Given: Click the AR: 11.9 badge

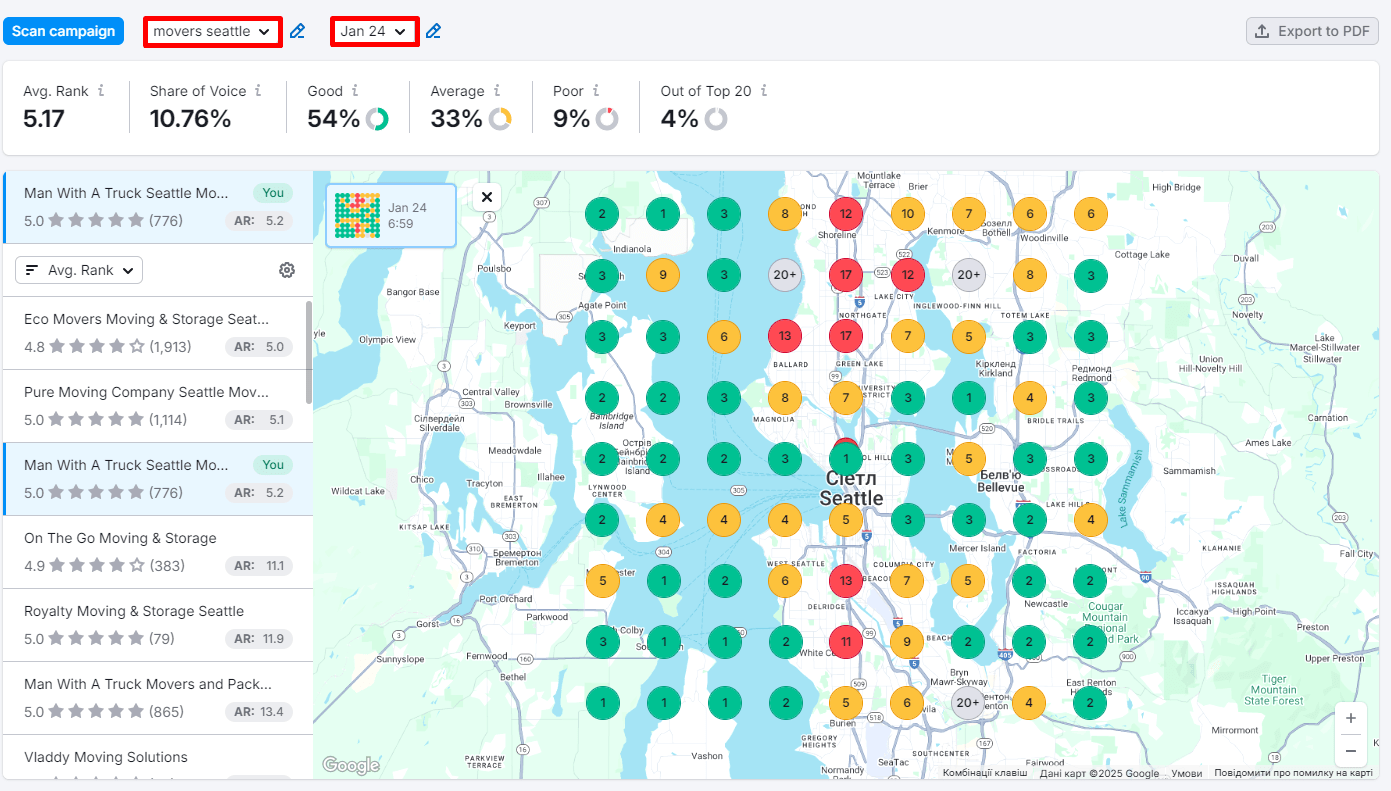Looking at the screenshot, I should pos(259,639).
